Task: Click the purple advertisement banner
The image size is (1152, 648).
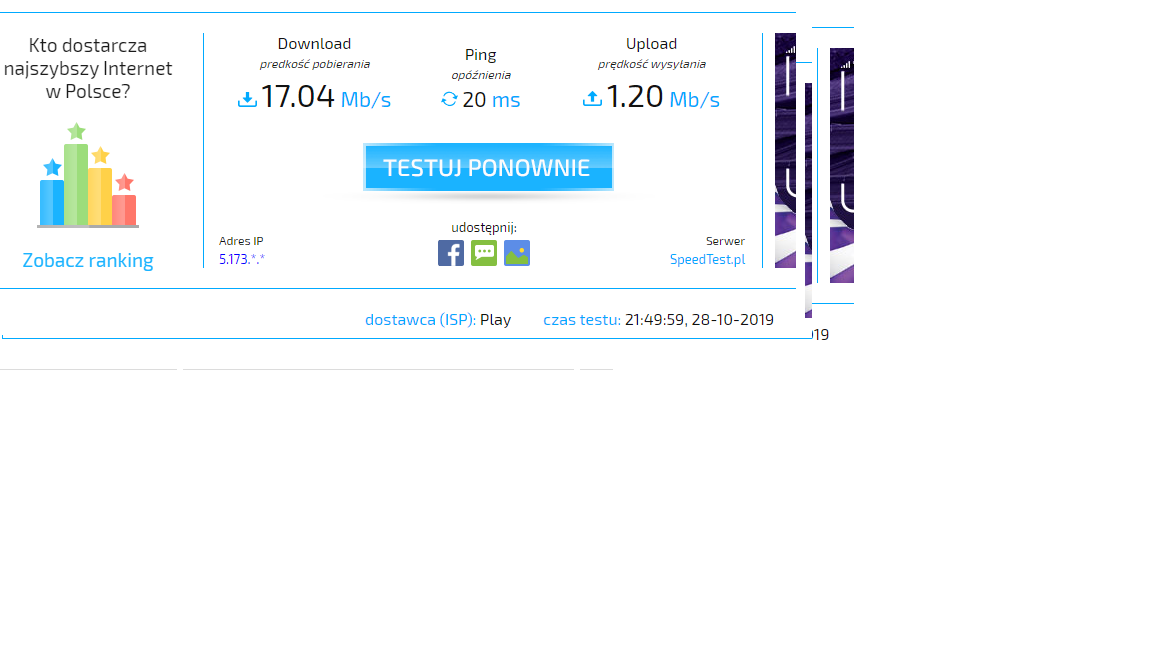Action: 785,151
